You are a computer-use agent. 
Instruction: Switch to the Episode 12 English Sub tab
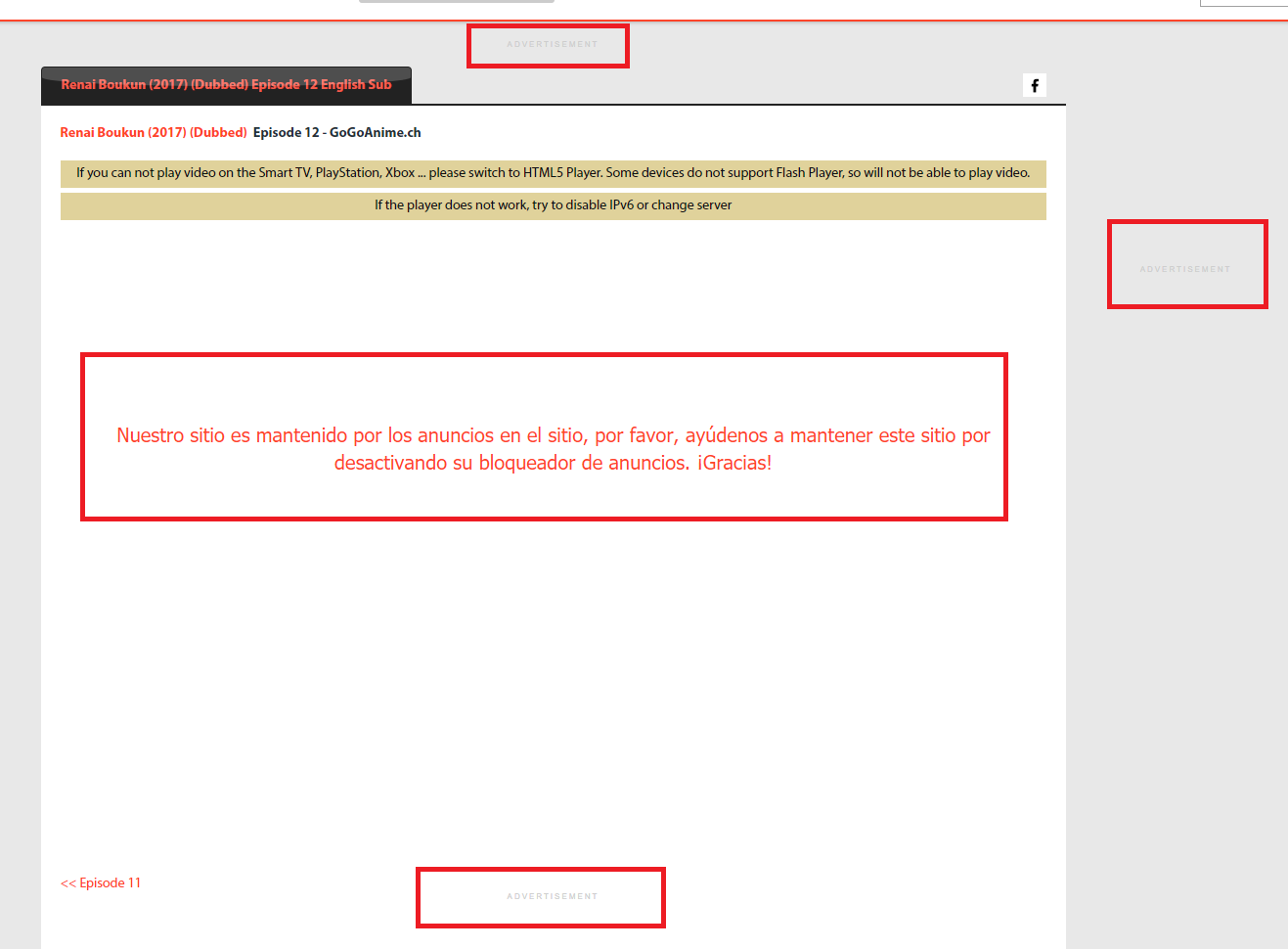[x=226, y=85]
